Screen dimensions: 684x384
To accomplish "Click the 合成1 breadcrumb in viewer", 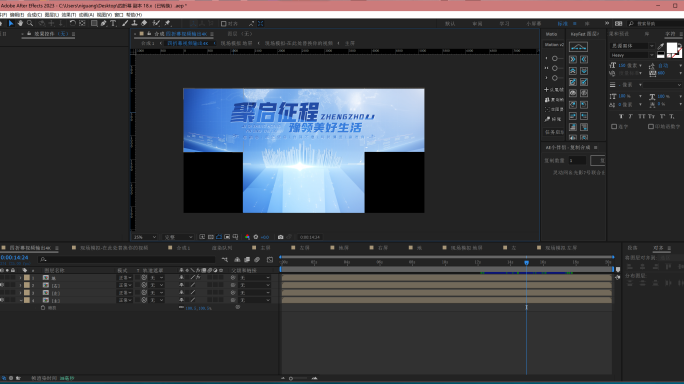I will [x=147, y=43].
